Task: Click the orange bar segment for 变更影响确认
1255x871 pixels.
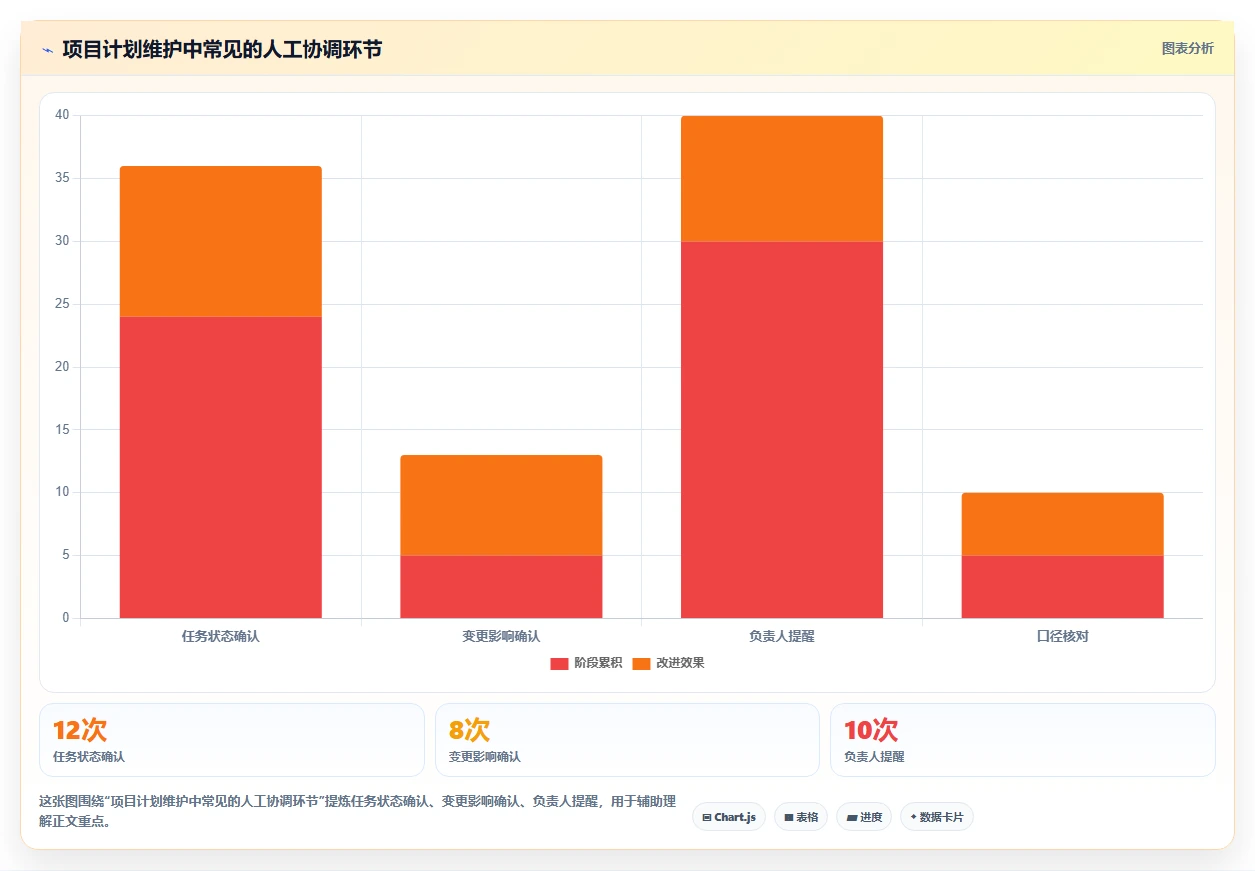Action: coord(501,505)
